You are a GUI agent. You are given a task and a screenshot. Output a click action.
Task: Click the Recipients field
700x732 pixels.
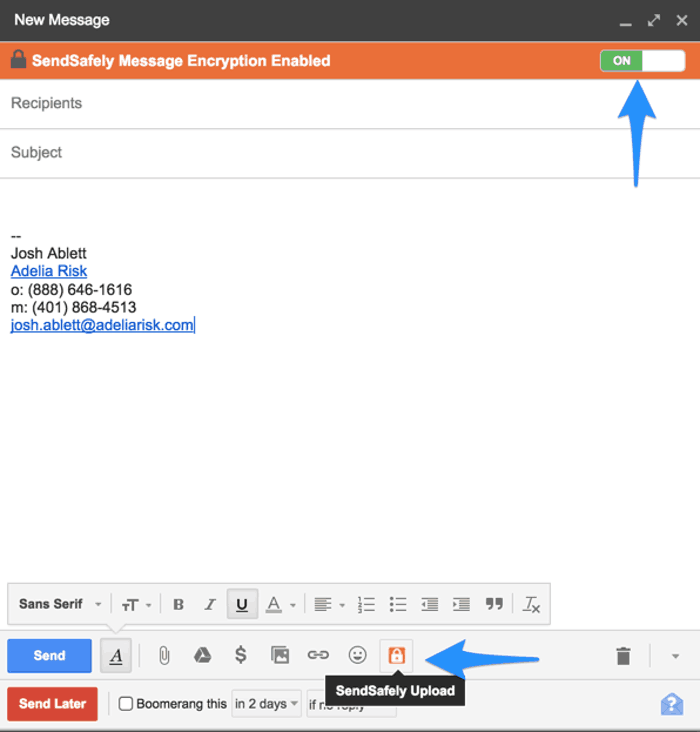[350, 103]
